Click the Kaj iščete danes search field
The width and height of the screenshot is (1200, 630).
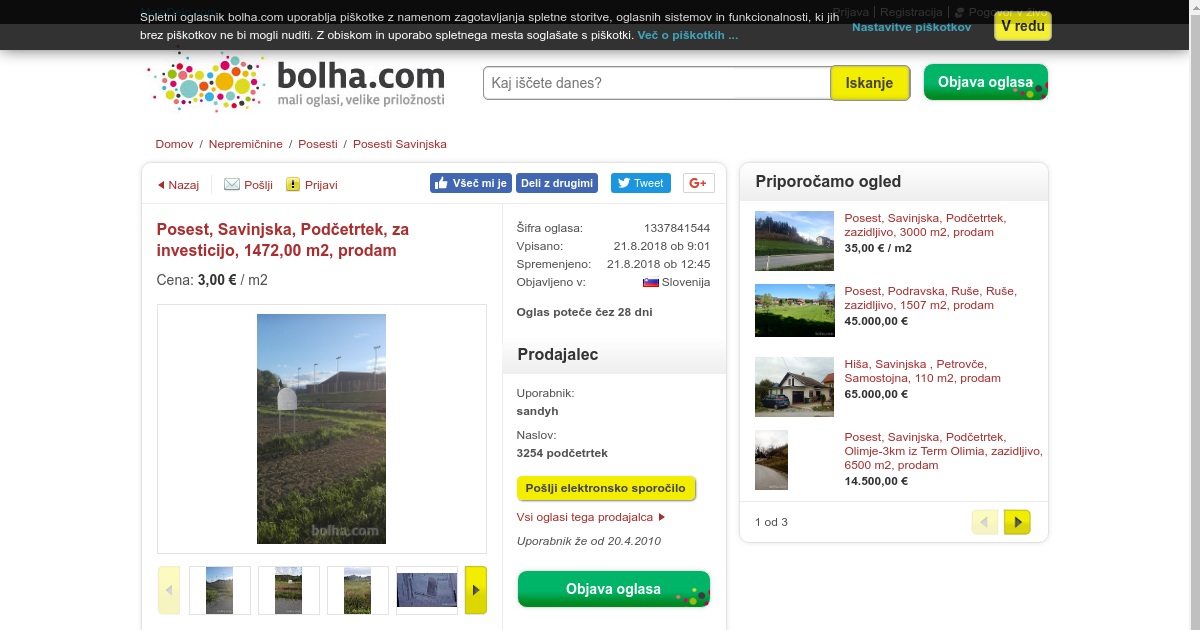(x=657, y=83)
